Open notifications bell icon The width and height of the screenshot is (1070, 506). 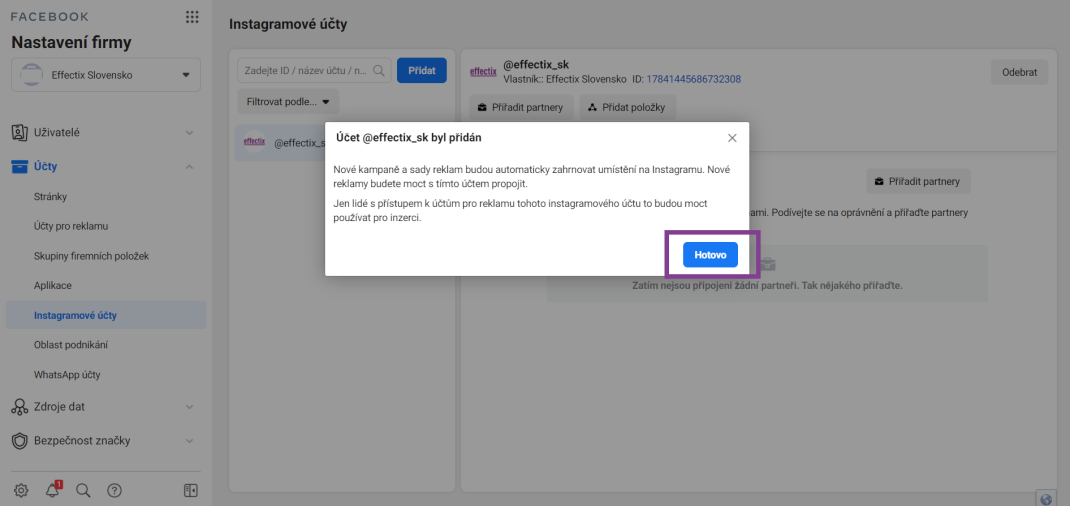coord(53,490)
